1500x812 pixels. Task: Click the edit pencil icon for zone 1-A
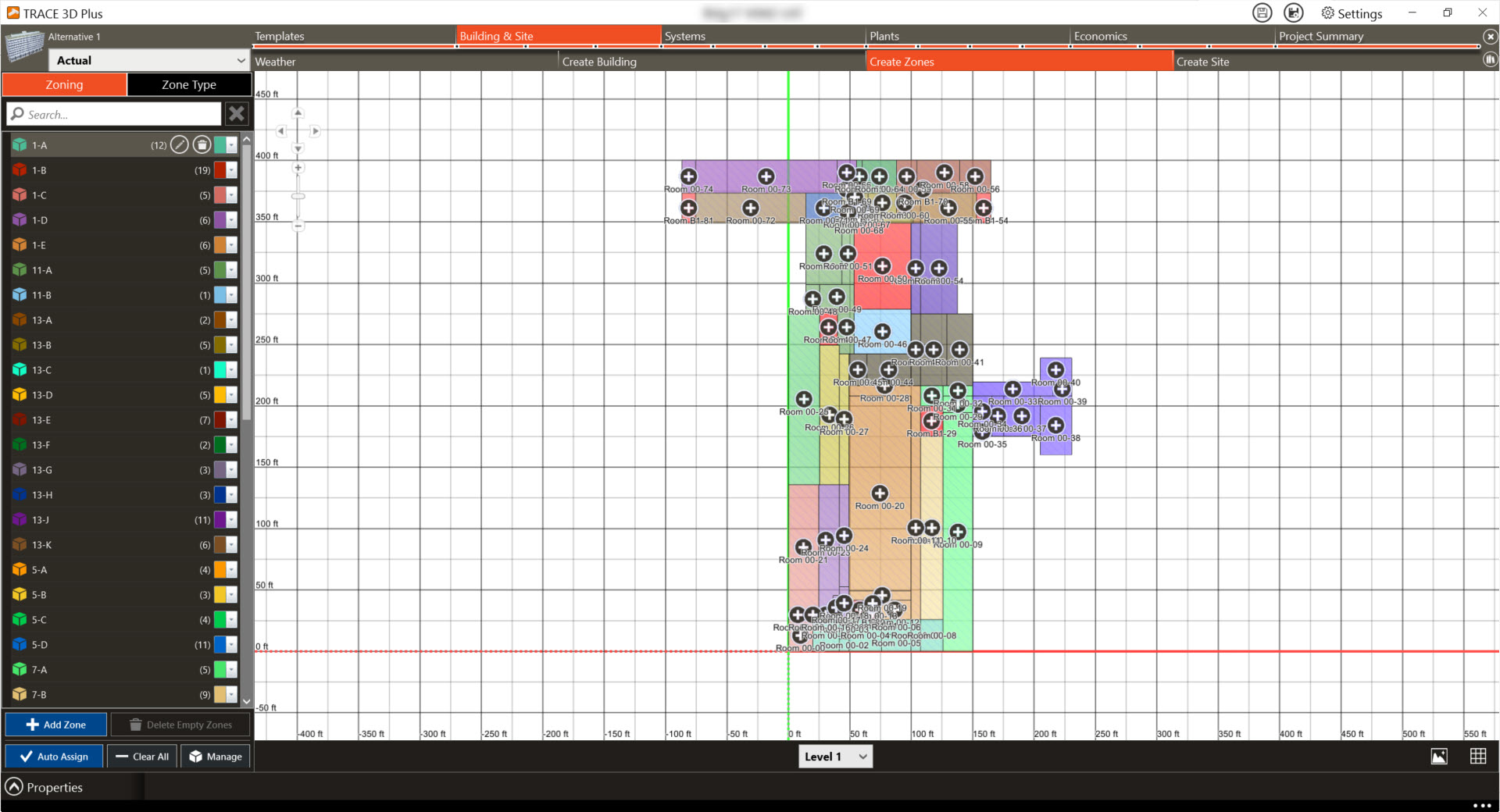180,144
